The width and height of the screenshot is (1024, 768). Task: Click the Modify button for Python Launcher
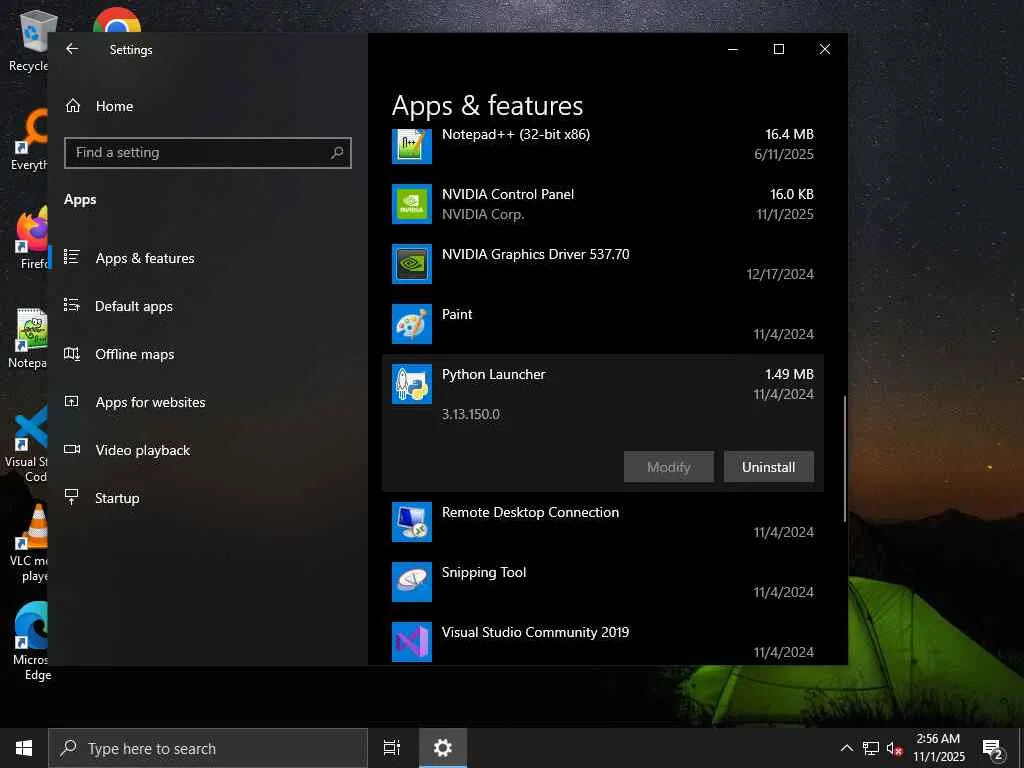(668, 466)
